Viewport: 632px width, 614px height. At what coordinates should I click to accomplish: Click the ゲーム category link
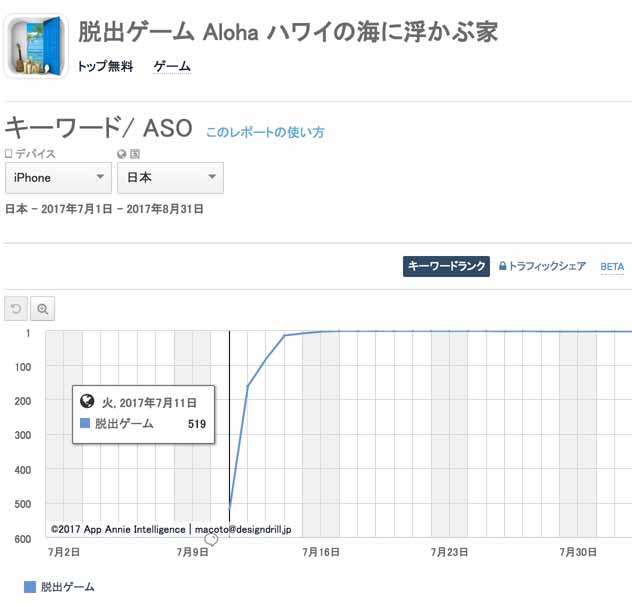click(172, 67)
